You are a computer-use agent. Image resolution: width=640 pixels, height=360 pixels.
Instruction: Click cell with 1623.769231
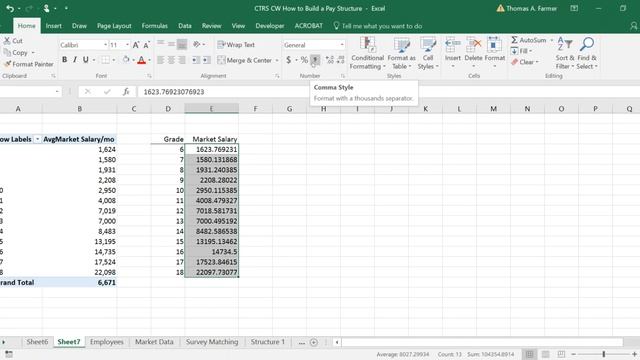[x=211, y=149]
